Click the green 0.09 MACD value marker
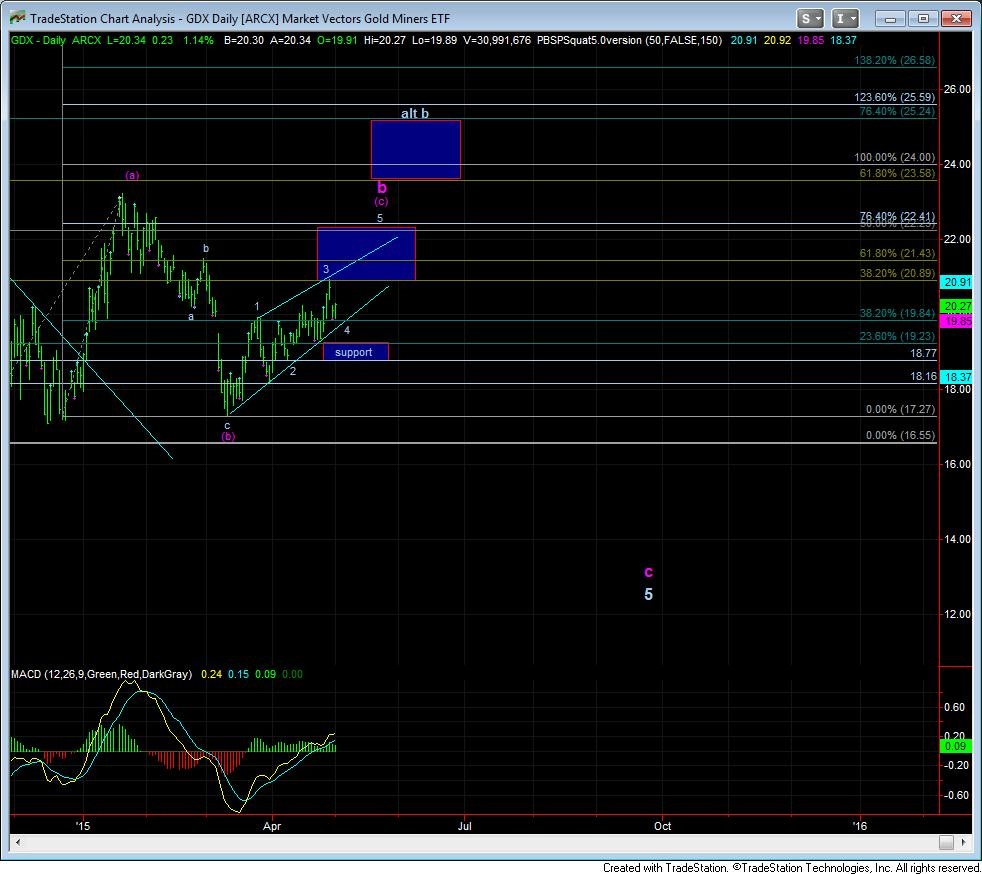This screenshot has height=874, width=982. tap(957, 746)
